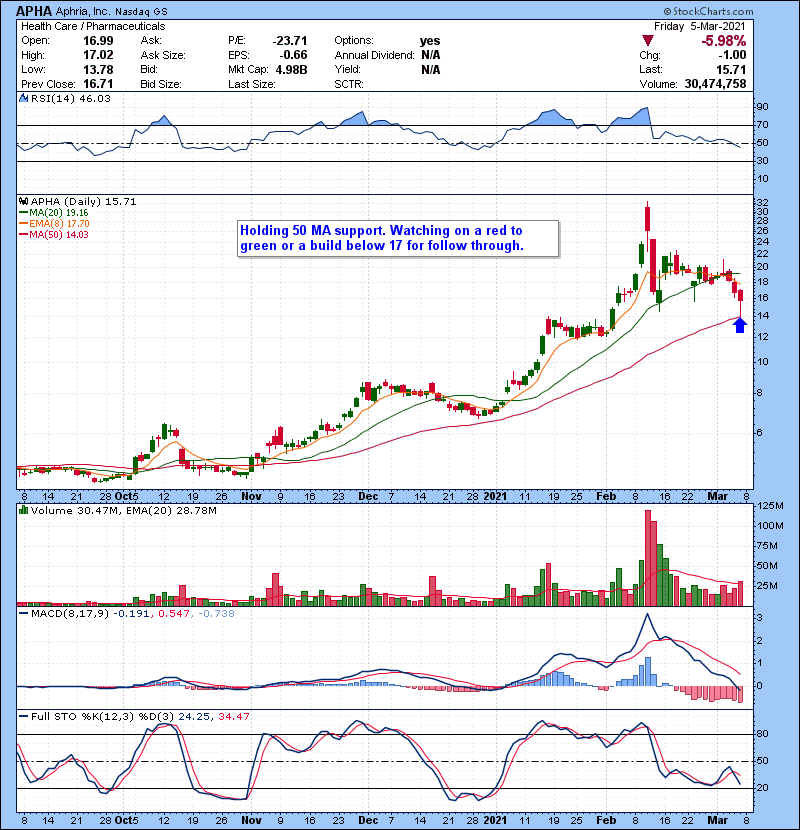800x830 pixels.
Task: Click the 125M volume axis label
Action: click(770, 506)
